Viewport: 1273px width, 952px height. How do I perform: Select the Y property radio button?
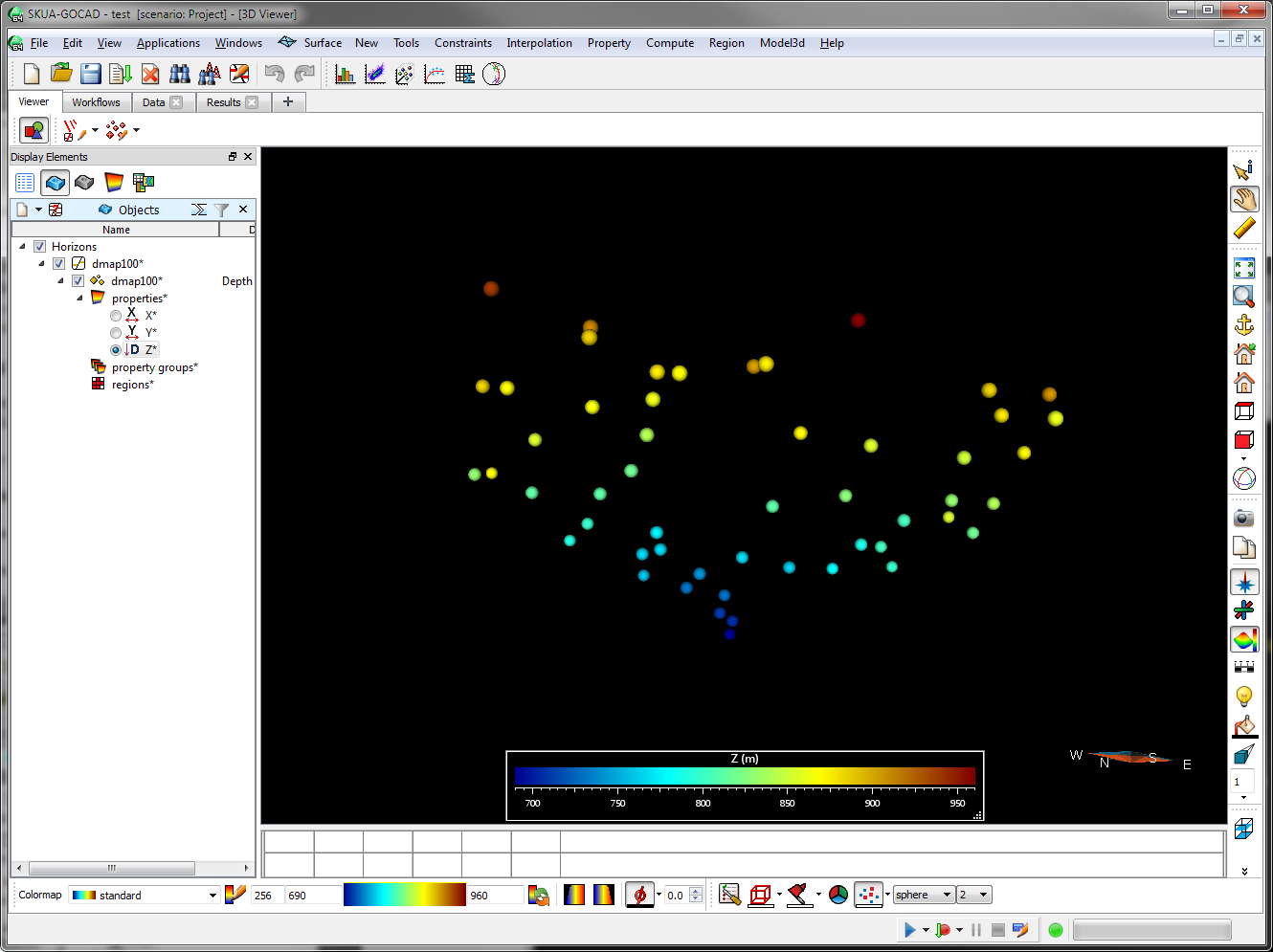[x=116, y=333]
